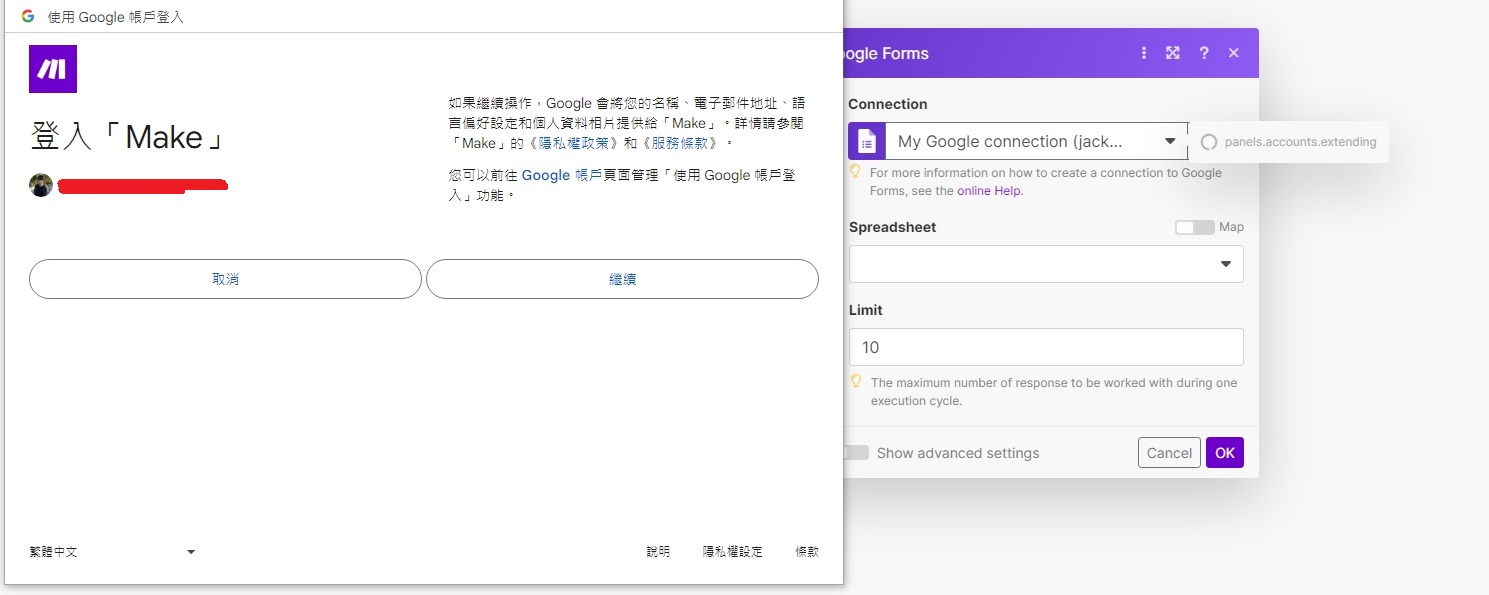Open the My Google connection dropdown
The height and width of the screenshot is (595, 1489).
tap(1170, 141)
